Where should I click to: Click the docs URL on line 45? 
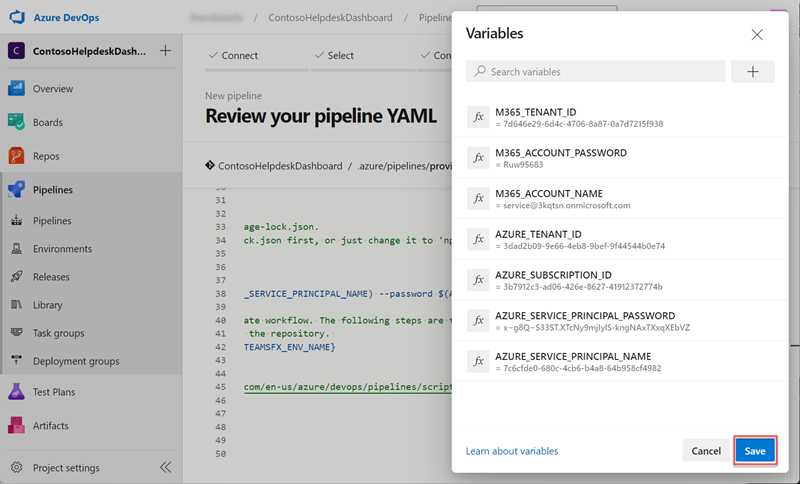point(347,387)
